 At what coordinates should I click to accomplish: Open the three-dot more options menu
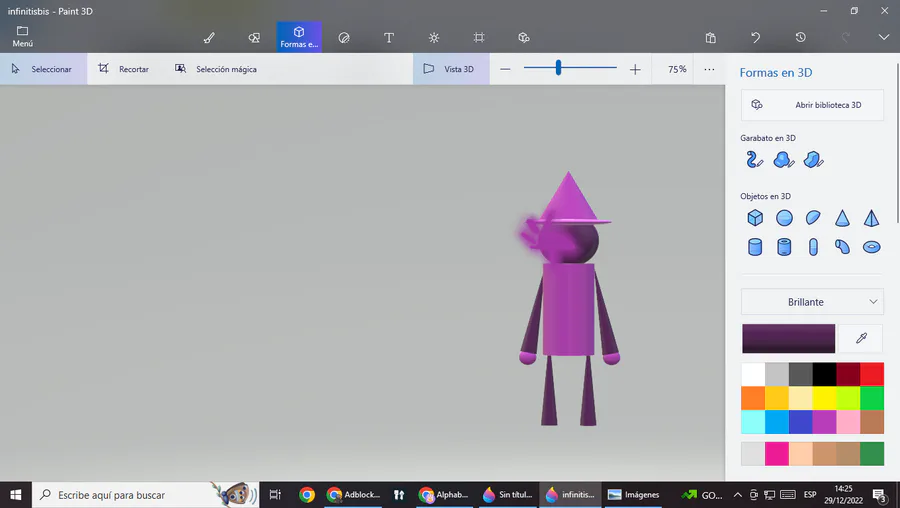coord(709,69)
